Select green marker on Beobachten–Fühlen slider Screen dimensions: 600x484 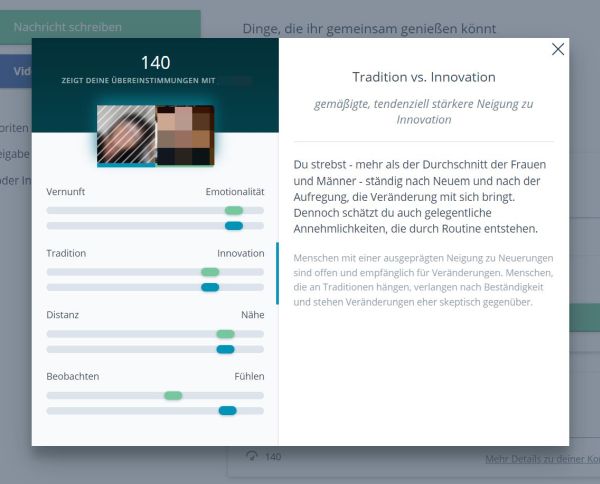coord(173,396)
